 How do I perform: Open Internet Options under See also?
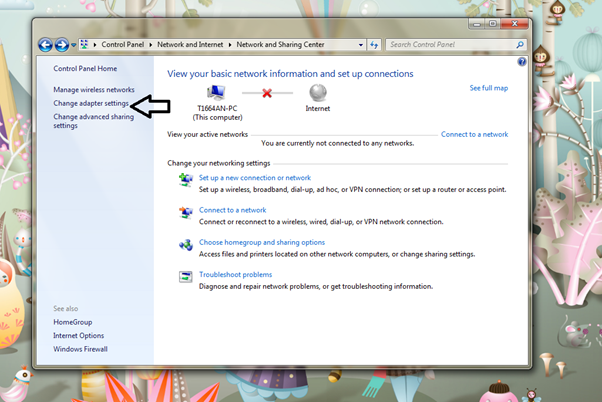pos(79,336)
